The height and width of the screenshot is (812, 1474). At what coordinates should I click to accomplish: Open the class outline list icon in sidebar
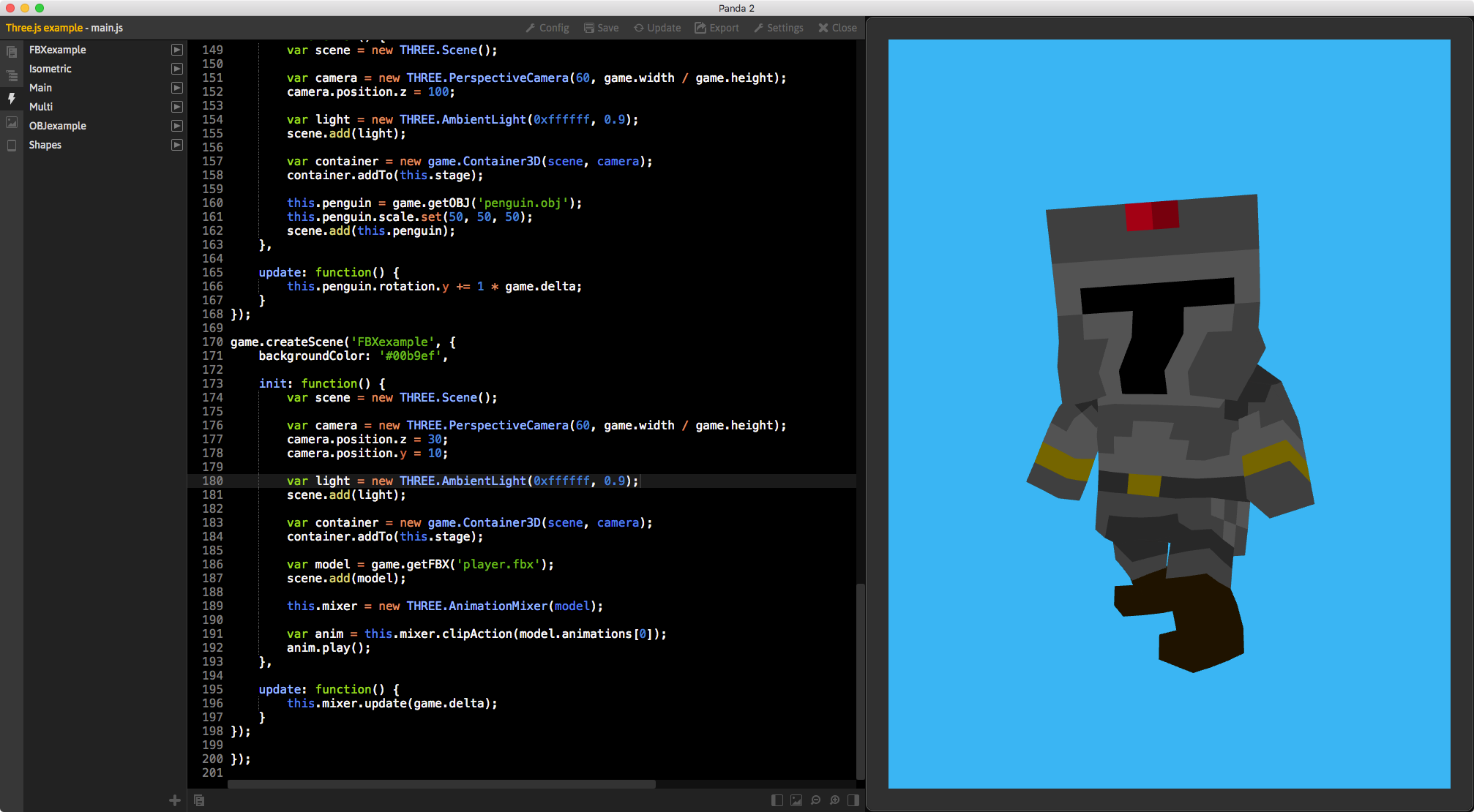(12, 75)
